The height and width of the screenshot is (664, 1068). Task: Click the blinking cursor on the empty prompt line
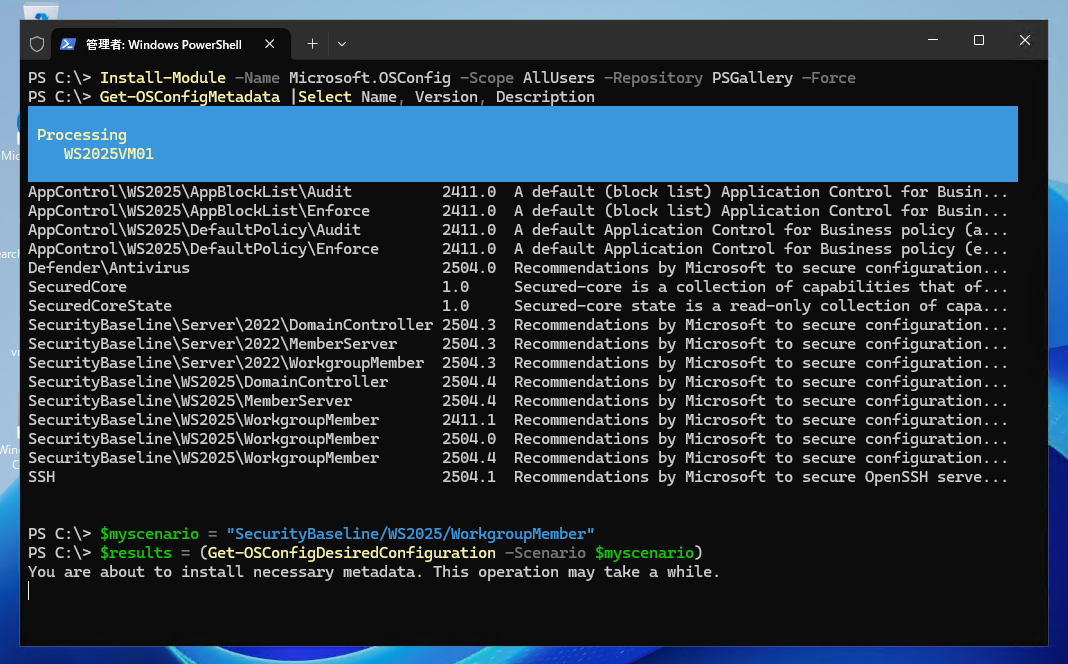click(x=28, y=590)
